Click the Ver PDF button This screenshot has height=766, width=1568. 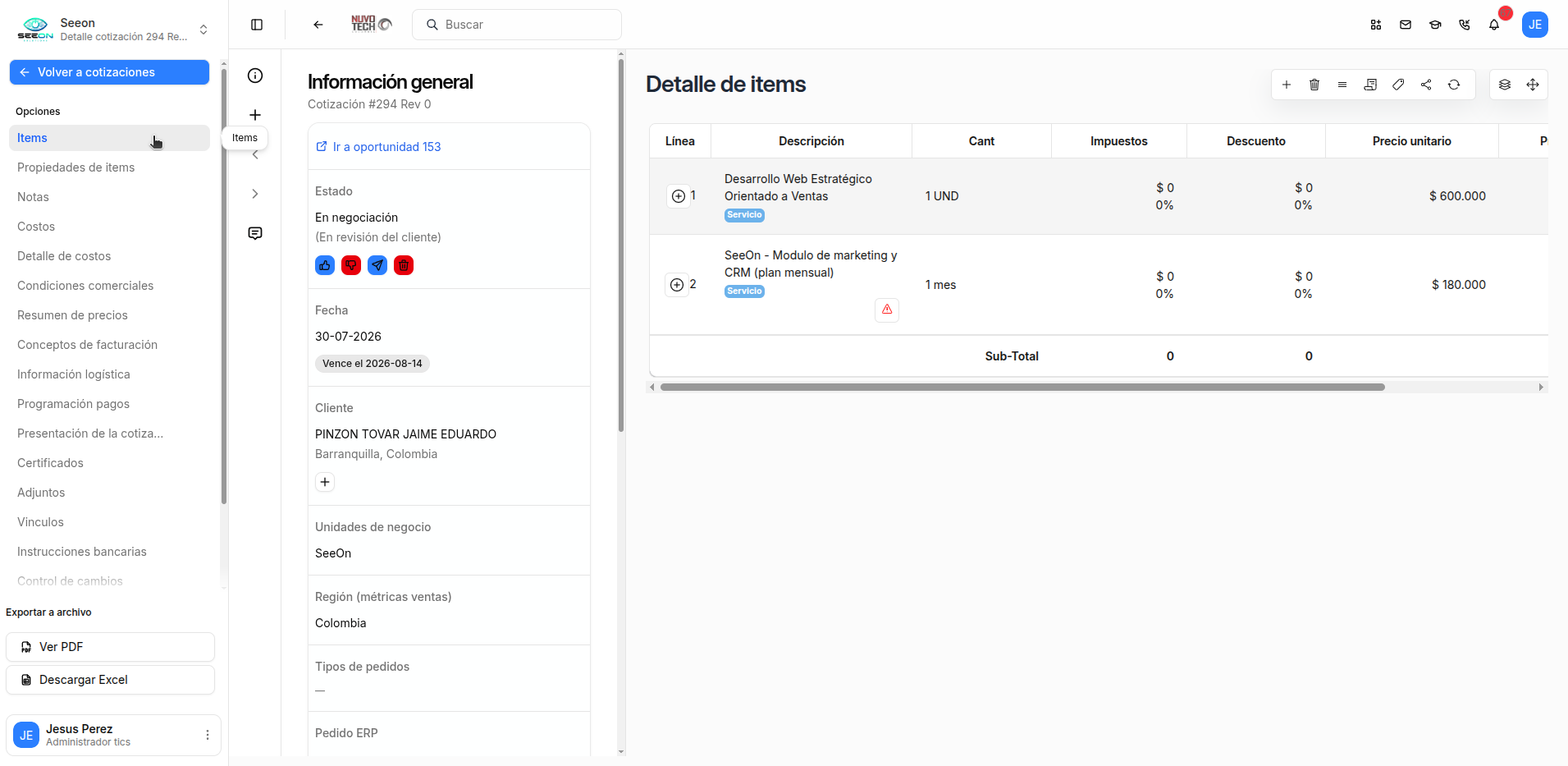pyautogui.click(x=110, y=647)
